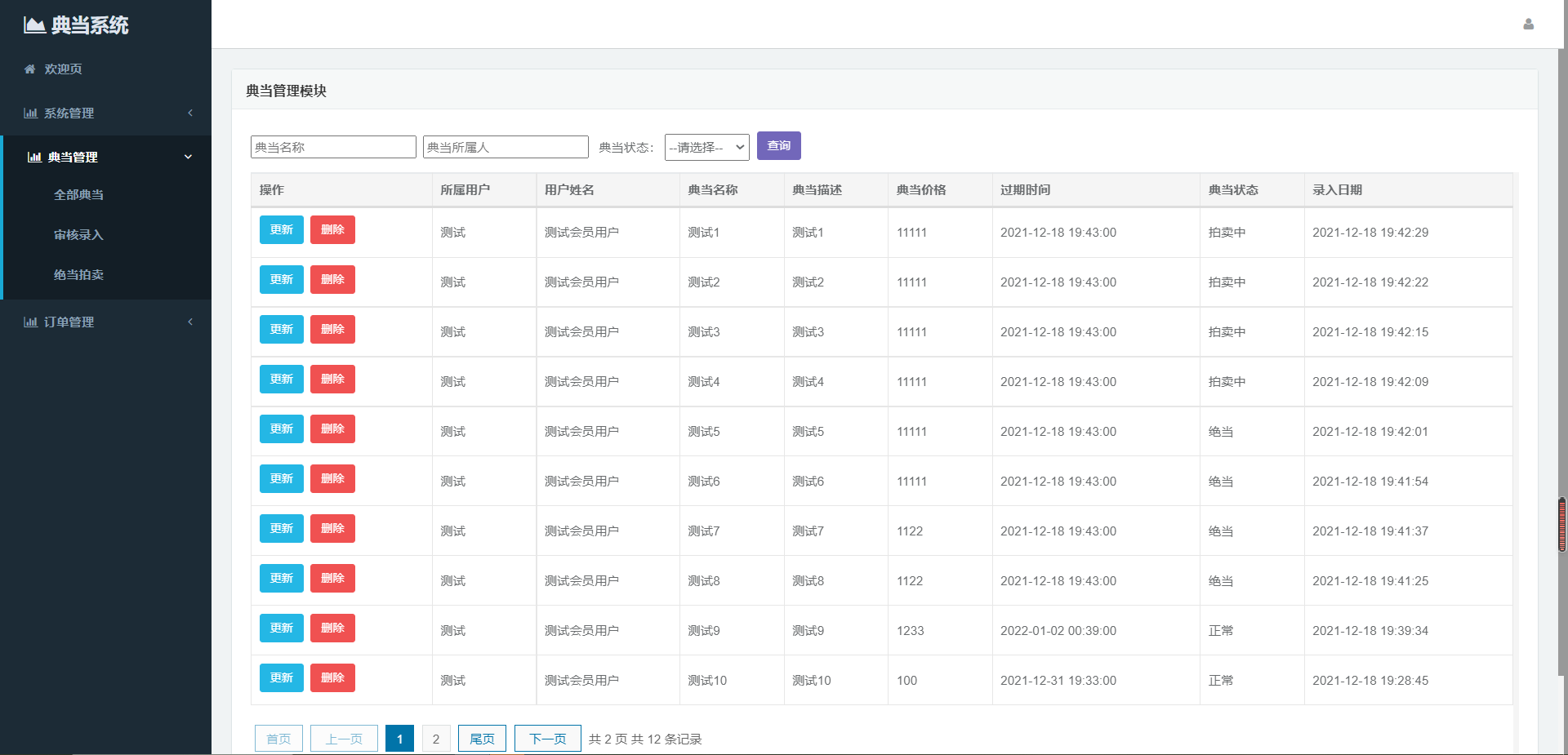1568x755 pixels.
Task: Click the 上一页 previous page button
Action: point(344,739)
